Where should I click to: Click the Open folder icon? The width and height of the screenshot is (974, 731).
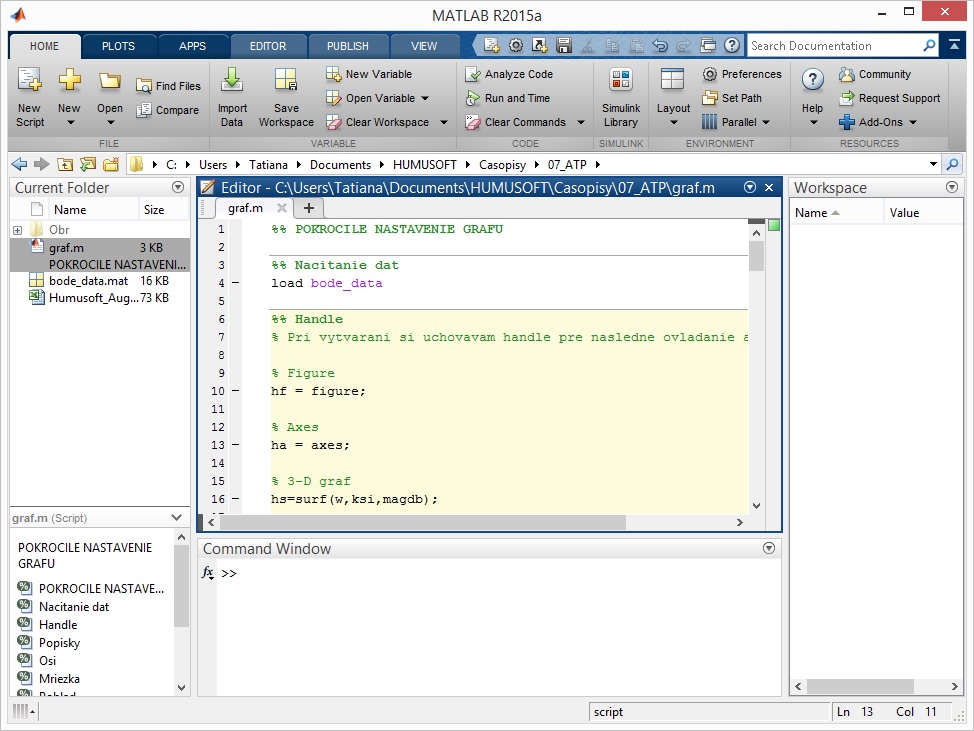(110, 81)
